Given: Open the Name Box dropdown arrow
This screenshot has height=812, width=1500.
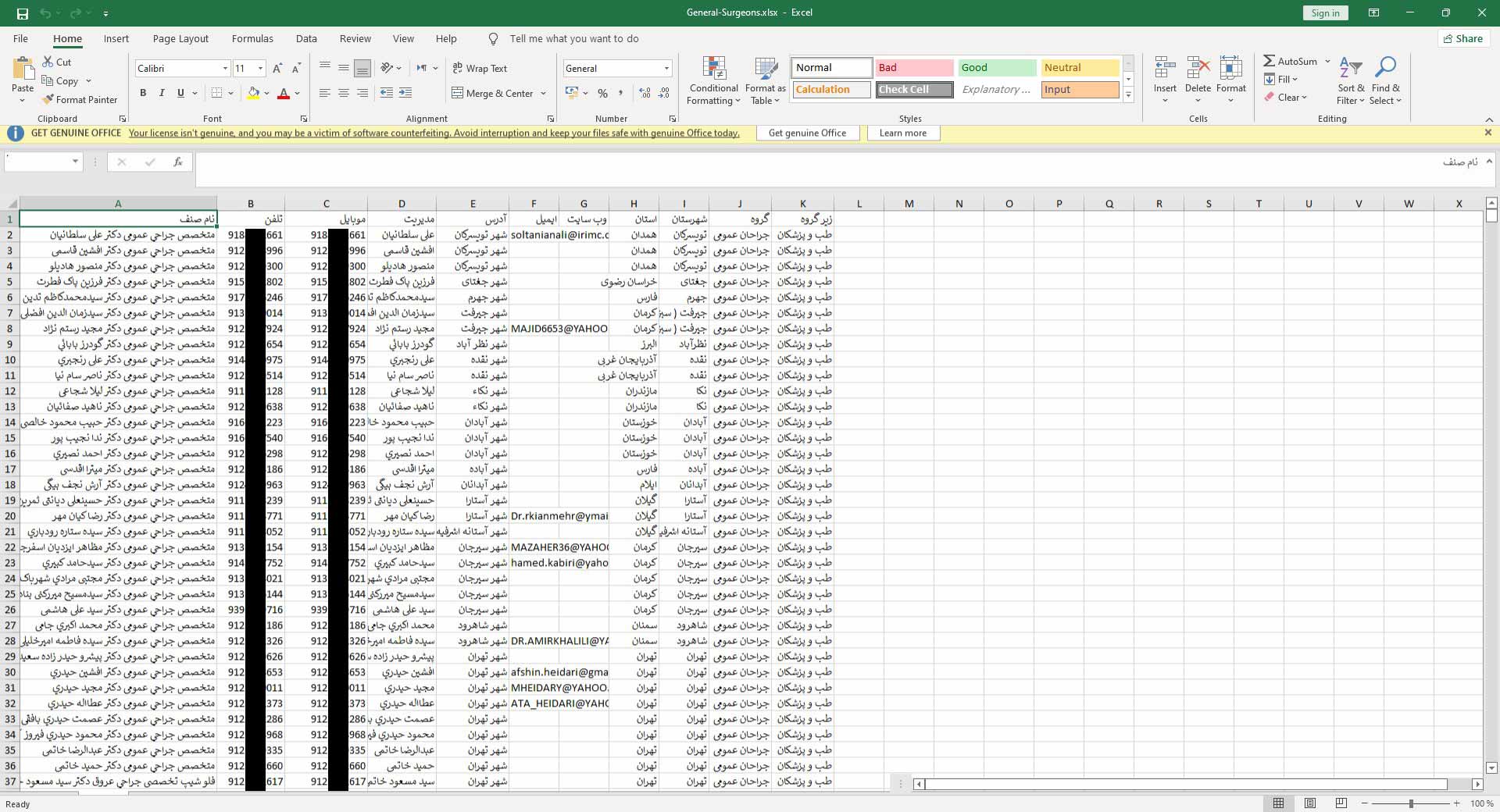Looking at the screenshot, I should click(75, 162).
